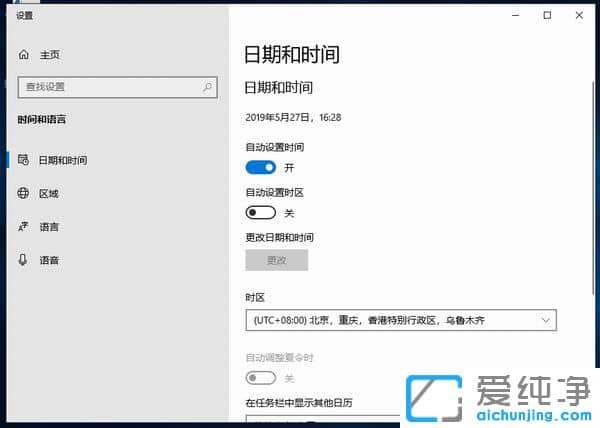This screenshot has height=428, width=600.
Task: Open the 时区 UTC+08:00 dropdown
Action: tap(401, 320)
